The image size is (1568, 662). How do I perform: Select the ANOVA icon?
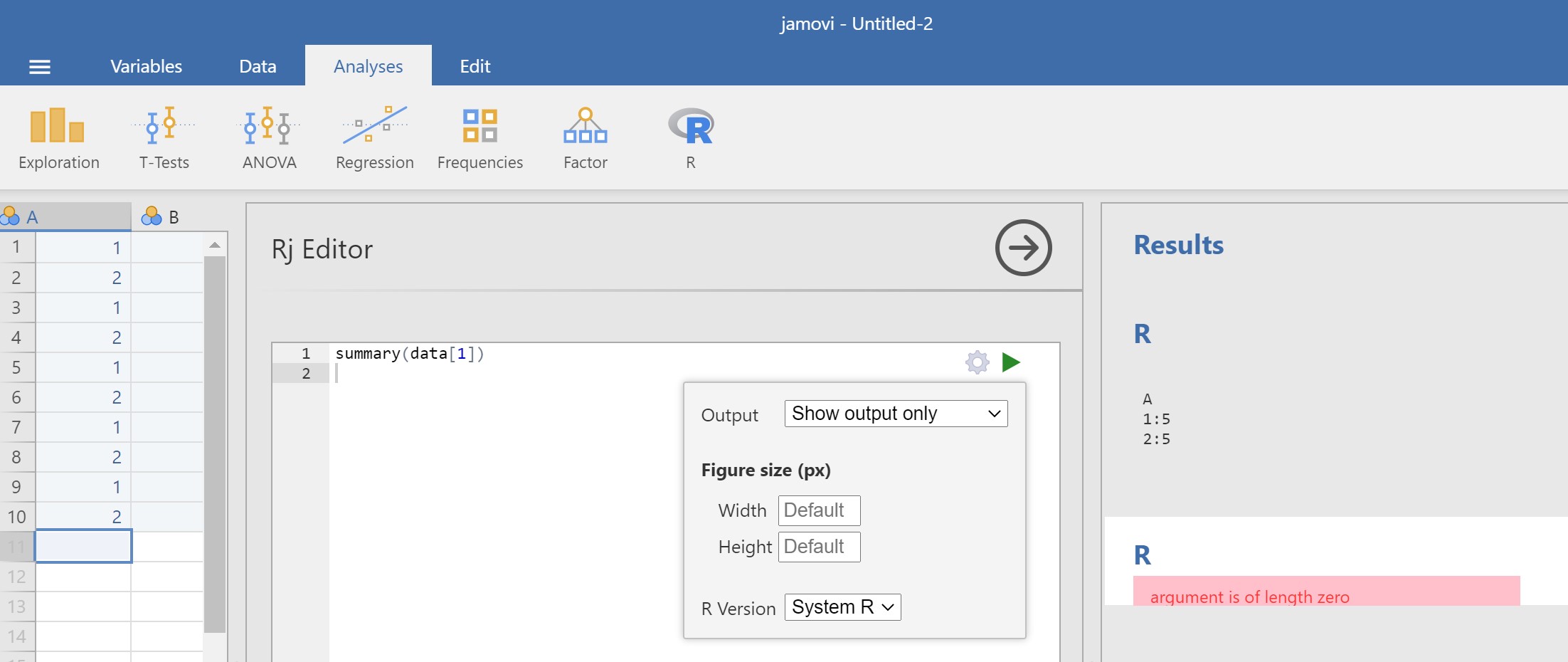[268, 137]
